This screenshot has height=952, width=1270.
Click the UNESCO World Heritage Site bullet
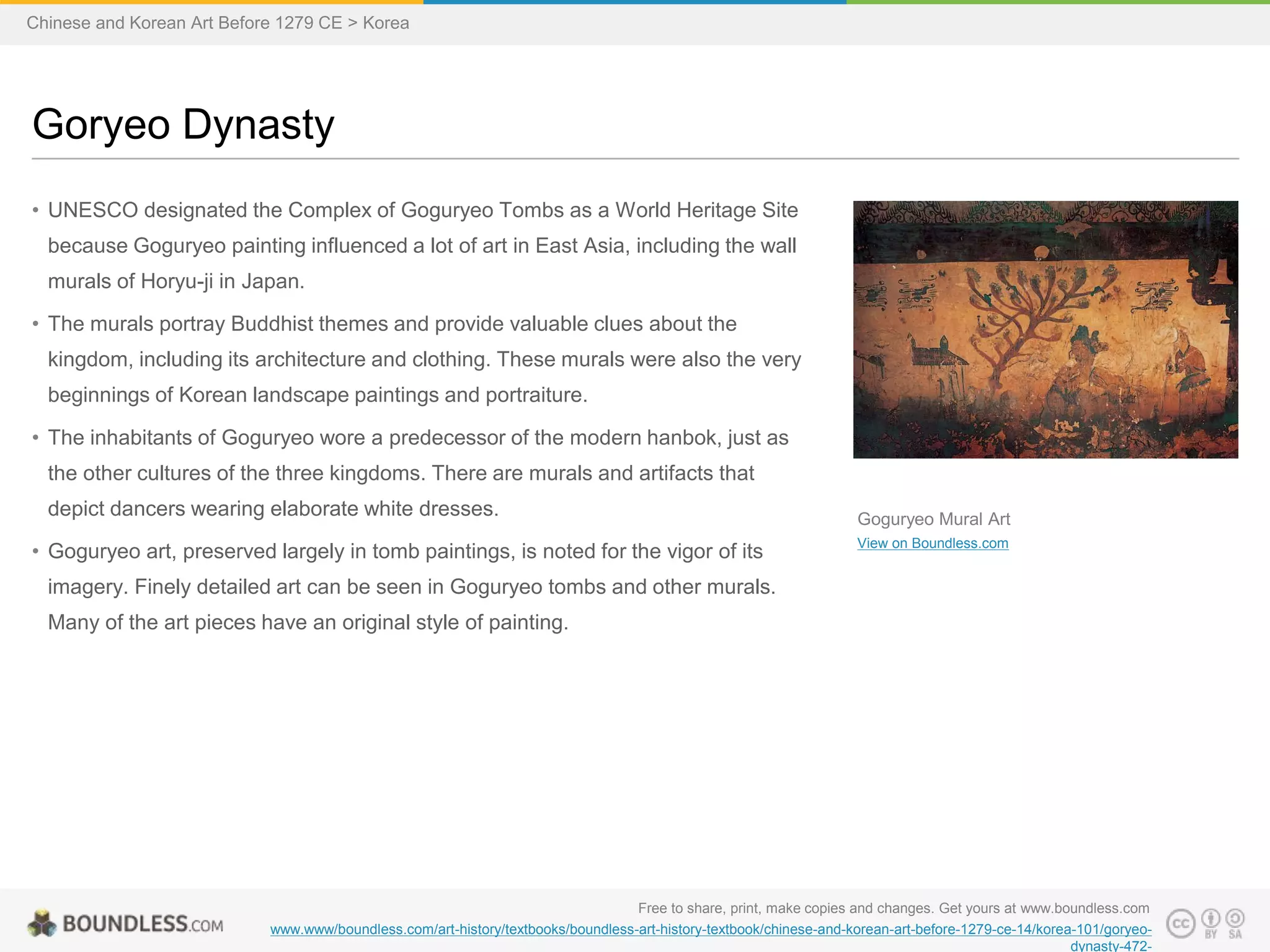[422, 246]
